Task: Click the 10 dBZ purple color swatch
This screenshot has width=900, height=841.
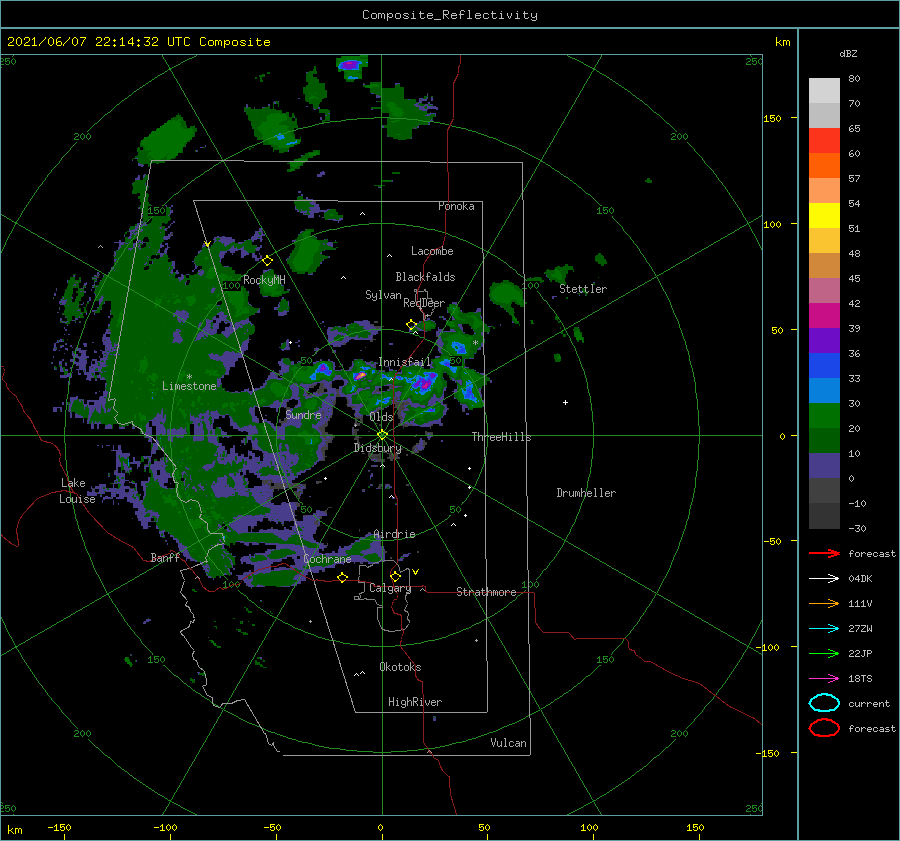Action: 824,466
